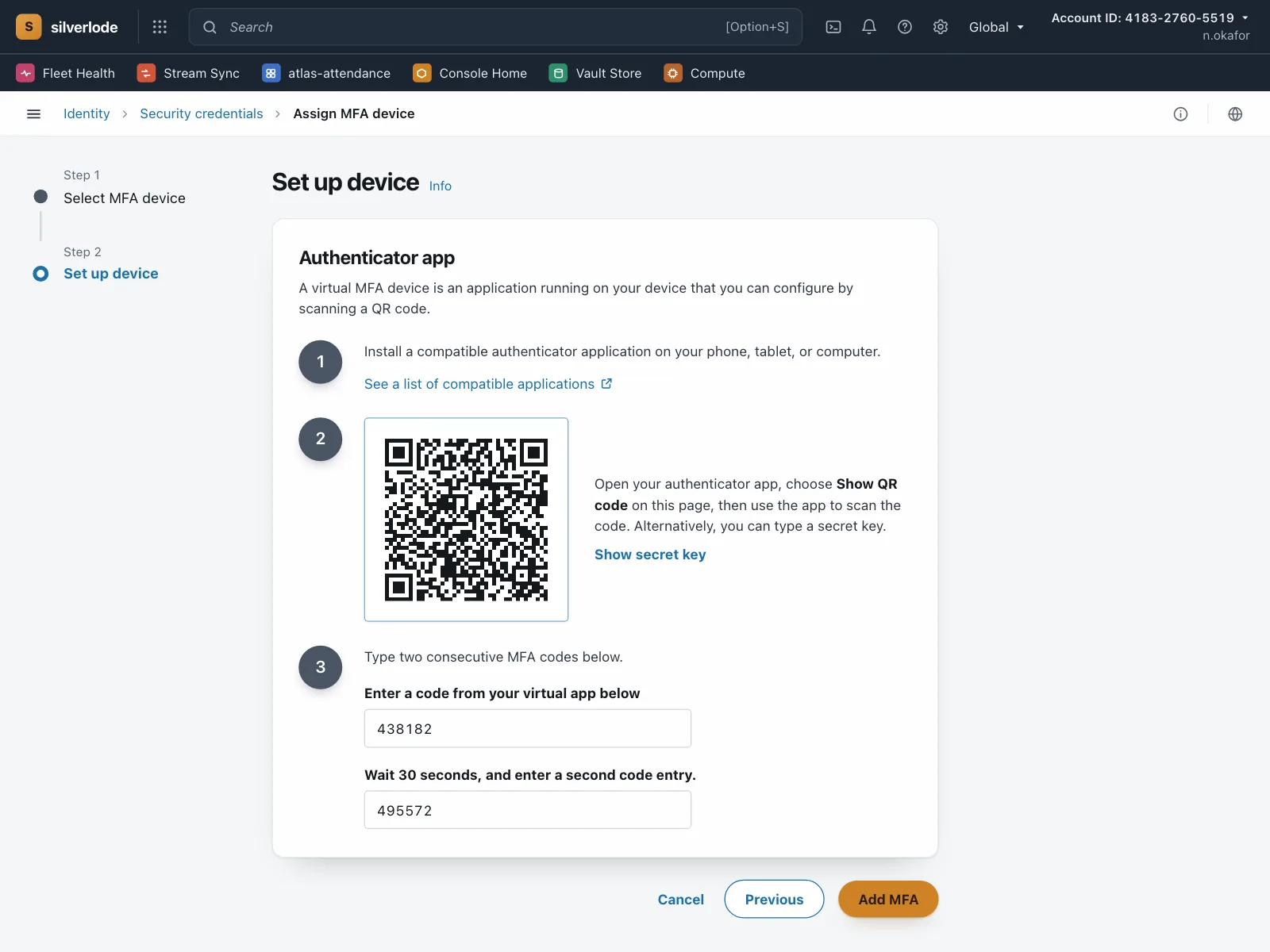The height and width of the screenshot is (952, 1270).
Task: Open the help question mark icon
Action: point(905,27)
